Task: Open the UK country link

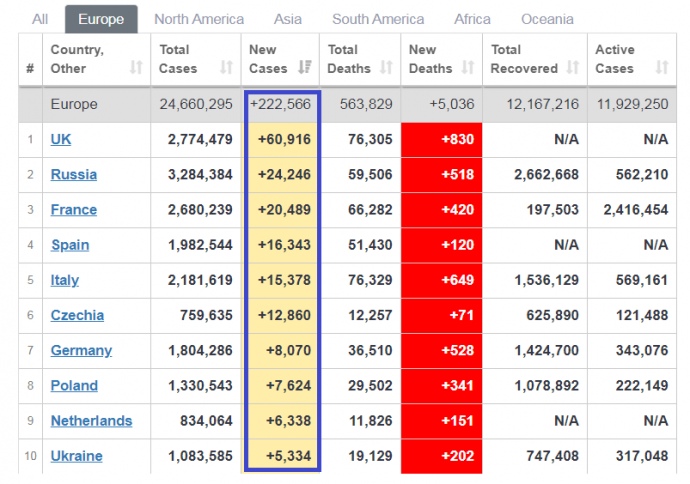Action: pos(61,139)
